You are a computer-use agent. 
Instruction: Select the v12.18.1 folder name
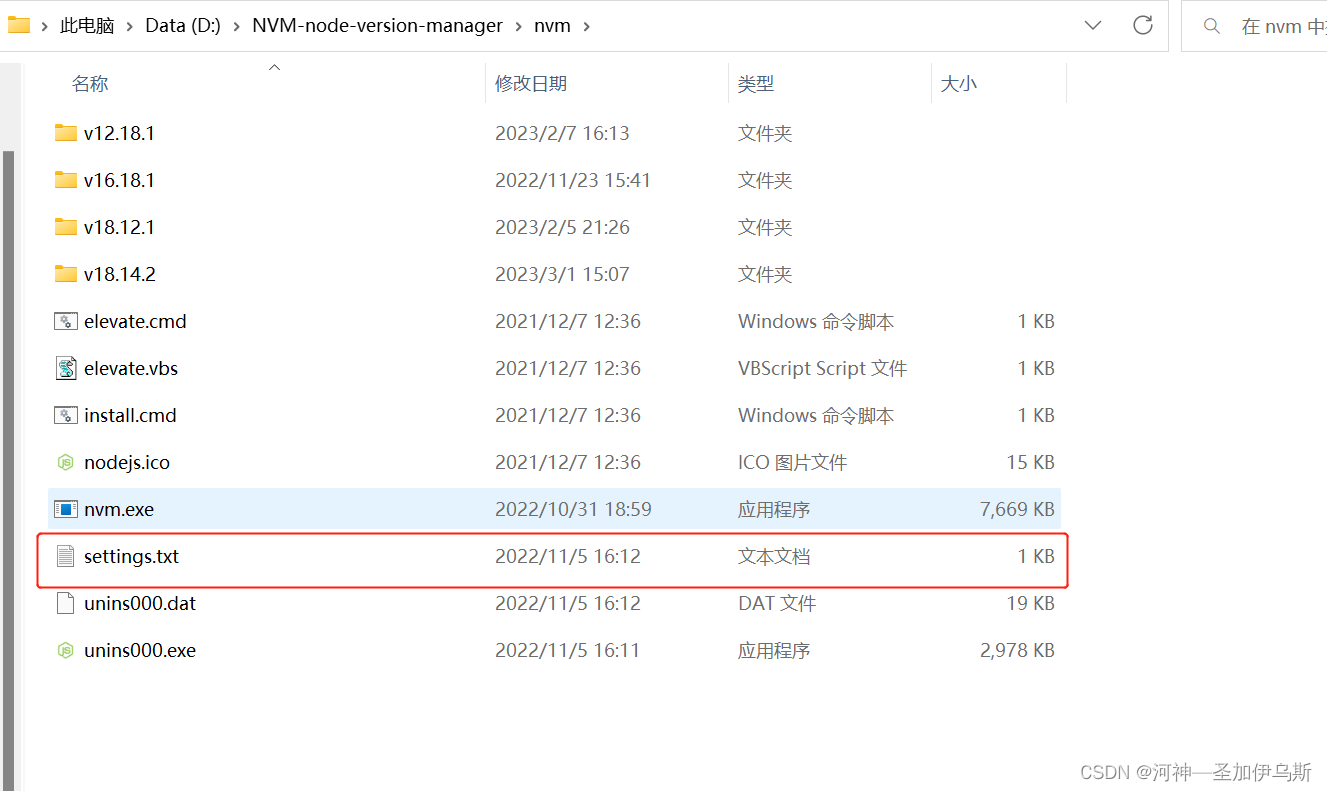point(119,133)
